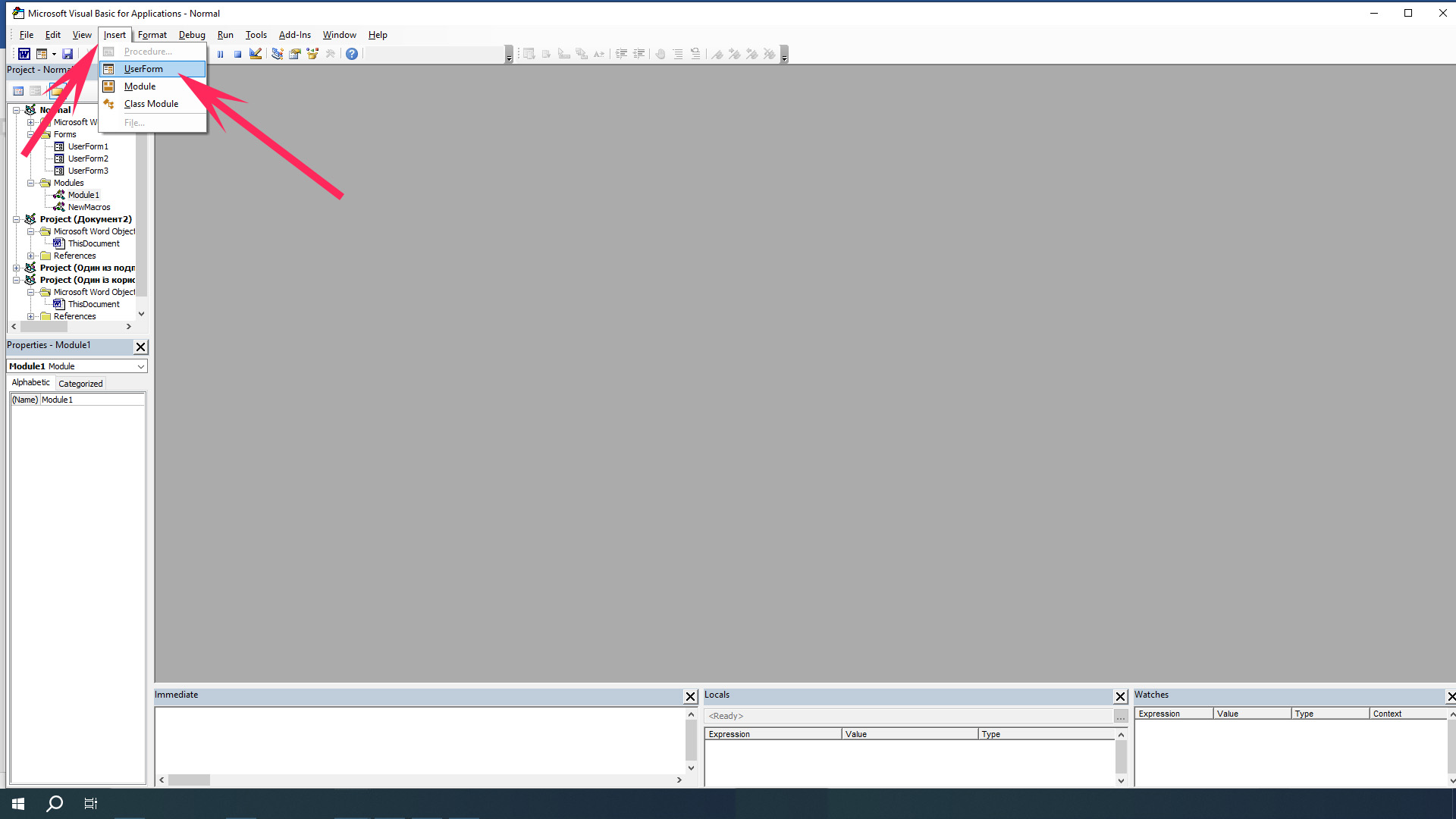Collapse the Project (Документ2) node
This screenshot has width=1456, height=819.
(x=16, y=219)
